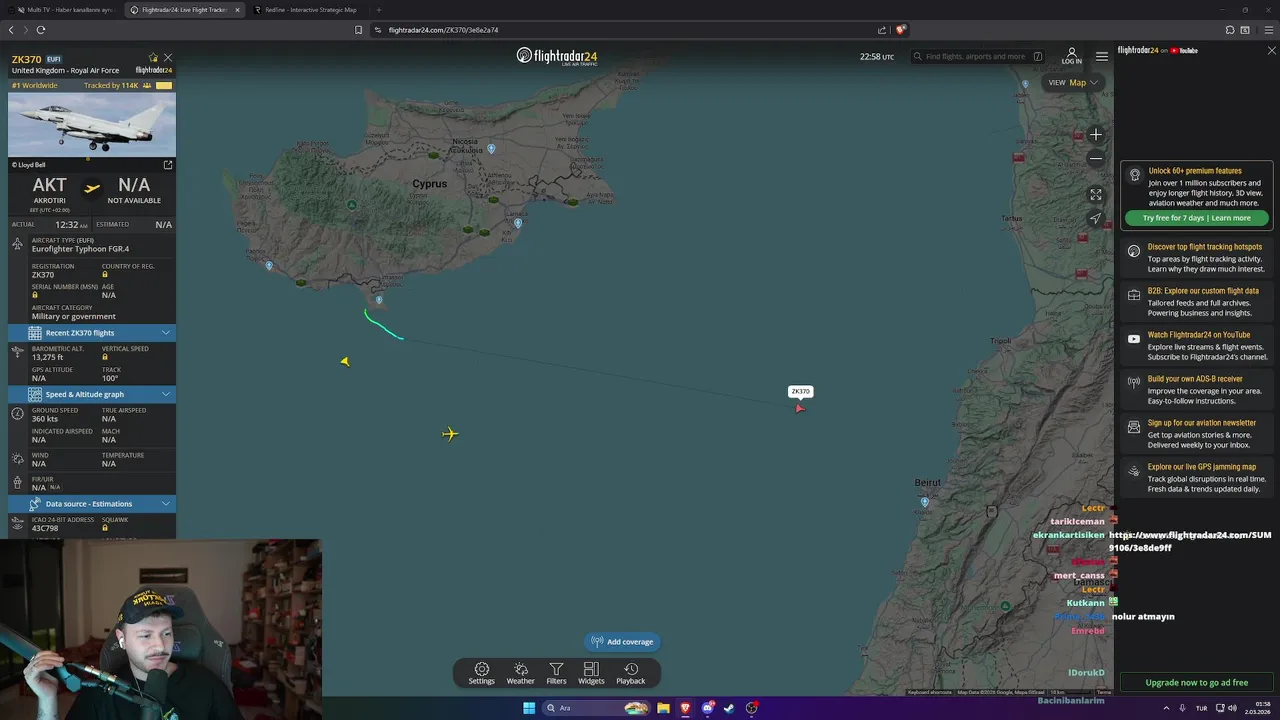Click Try free for 7 days button
The image size is (1280, 720).
[x=1196, y=218]
